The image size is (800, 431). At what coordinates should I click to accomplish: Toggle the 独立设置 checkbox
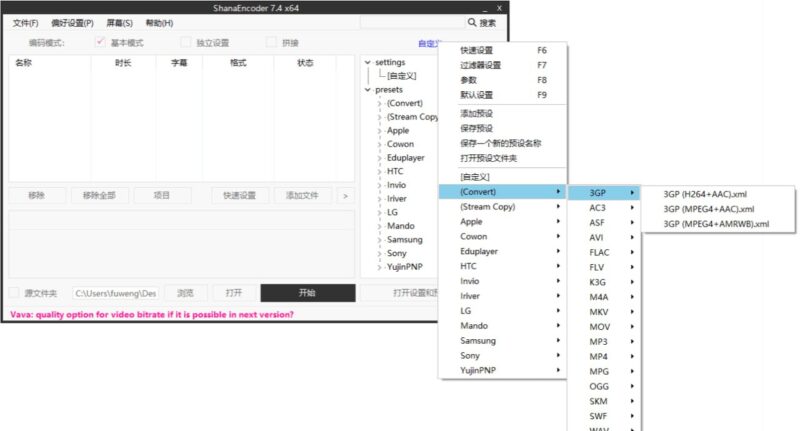[x=186, y=43]
